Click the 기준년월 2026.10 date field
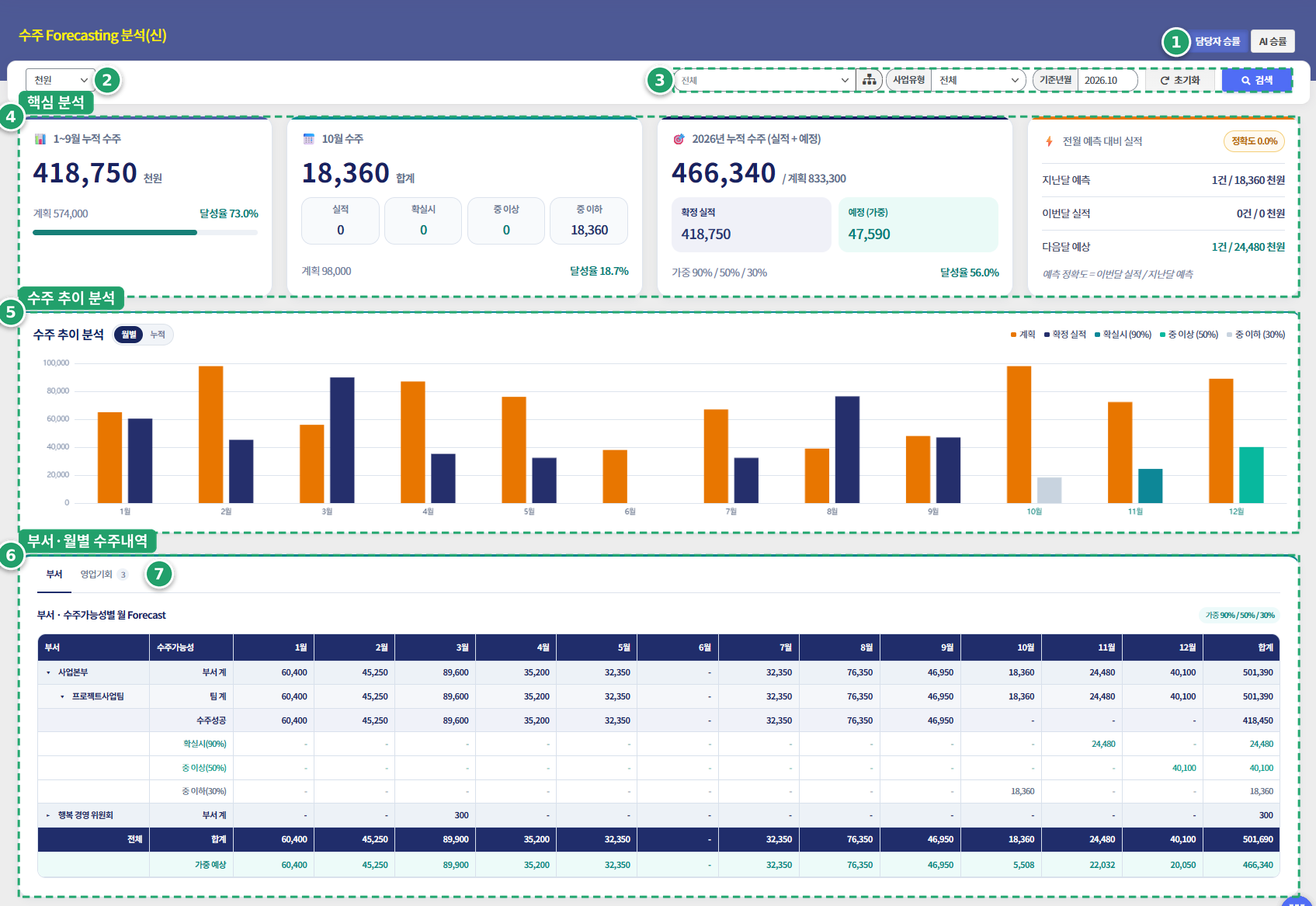The height and width of the screenshot is (906, 1316). [1107, 80]
